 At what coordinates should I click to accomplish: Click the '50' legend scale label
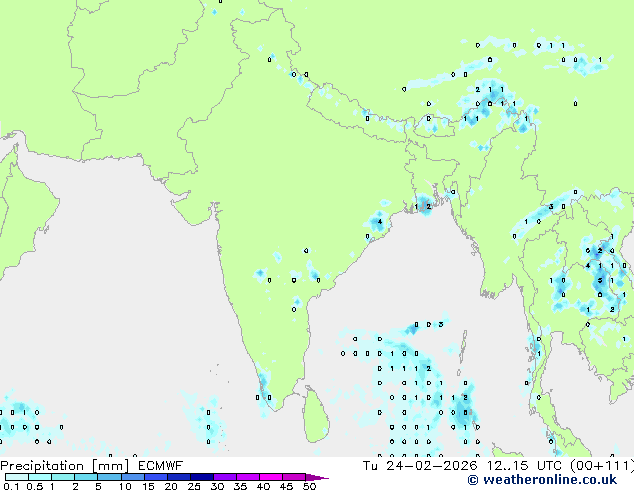tap(310, 486)
